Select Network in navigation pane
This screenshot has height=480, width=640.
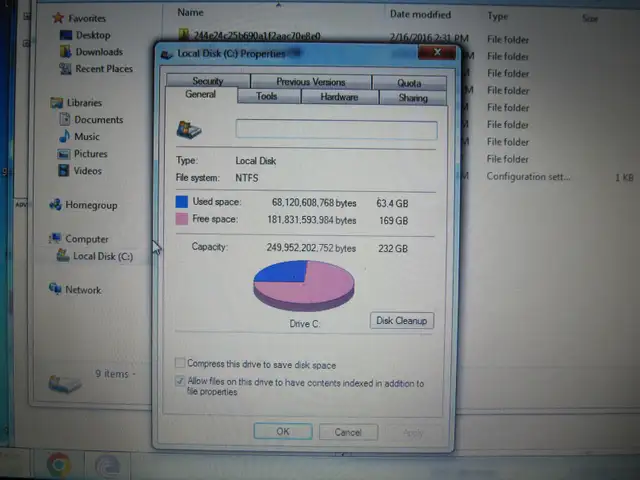pos(83,290)
